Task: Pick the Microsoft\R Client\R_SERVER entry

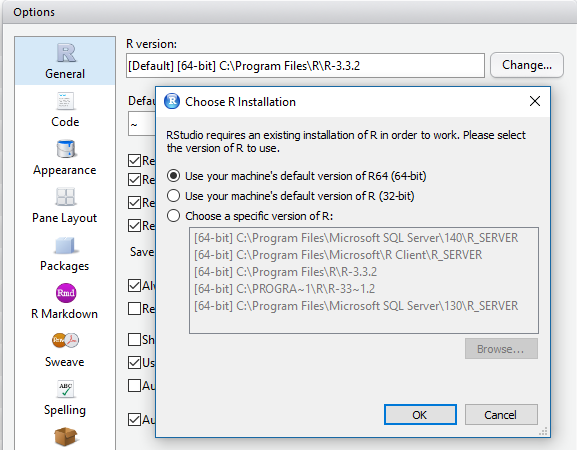Action: (338, 255)
